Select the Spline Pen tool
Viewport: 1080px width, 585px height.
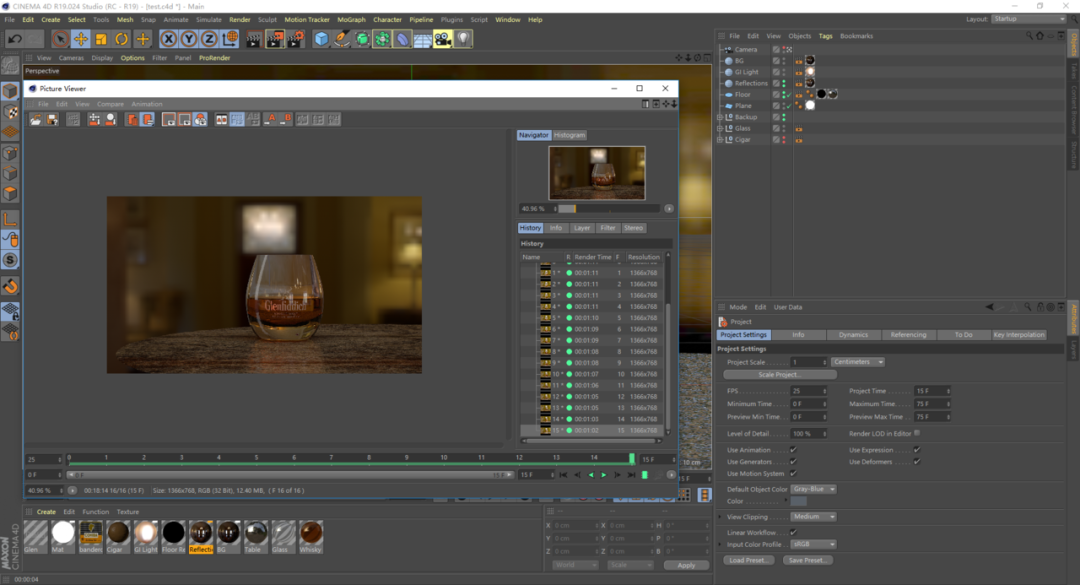tap(342, 39)
